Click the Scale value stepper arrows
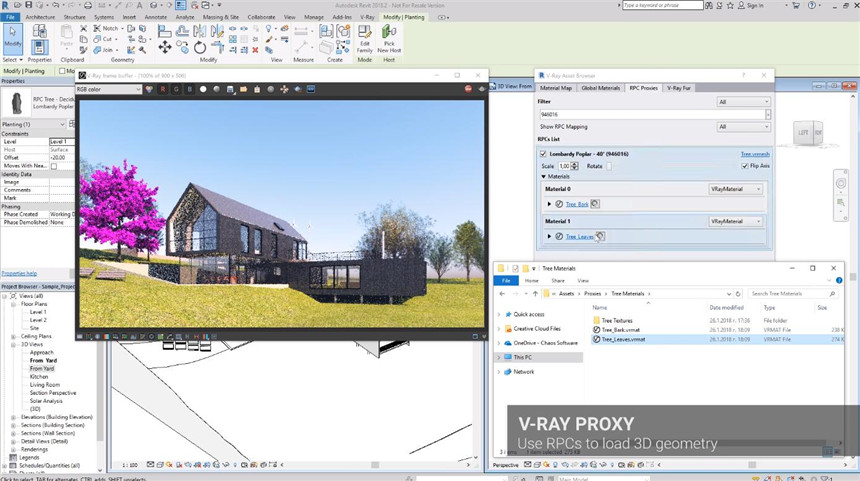The width and height of the screenshot is (860, 481). (575, 166)
